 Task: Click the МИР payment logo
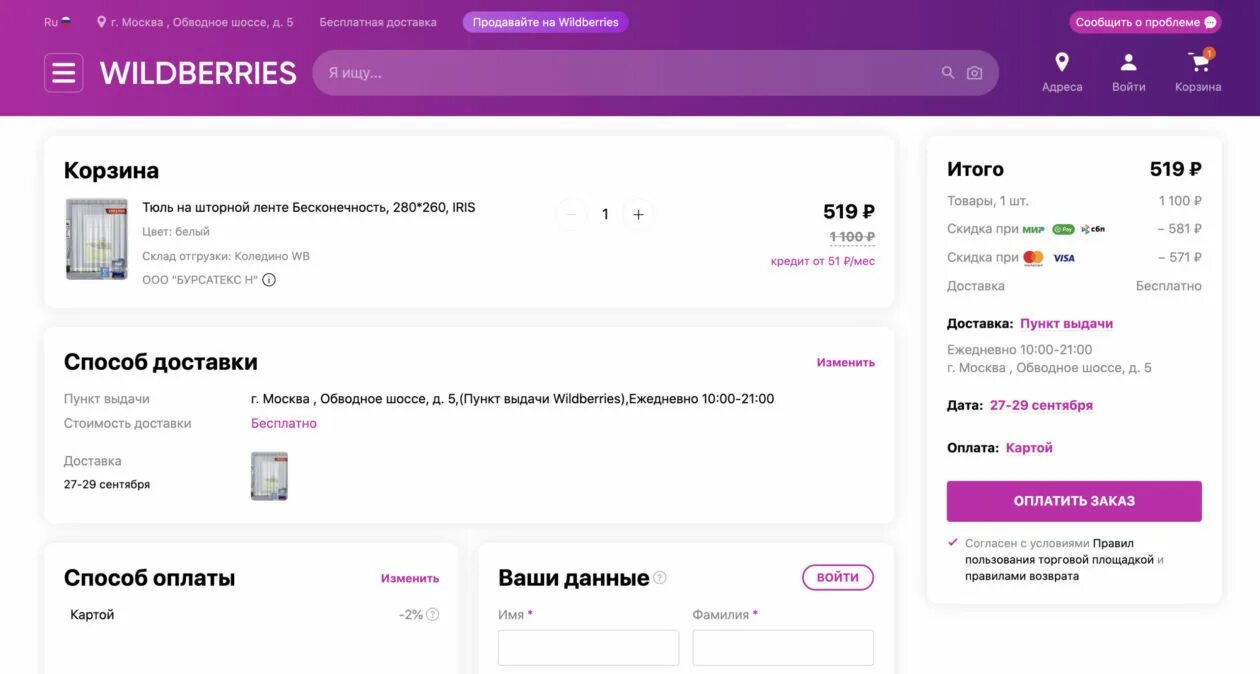tap(1034, 229)
